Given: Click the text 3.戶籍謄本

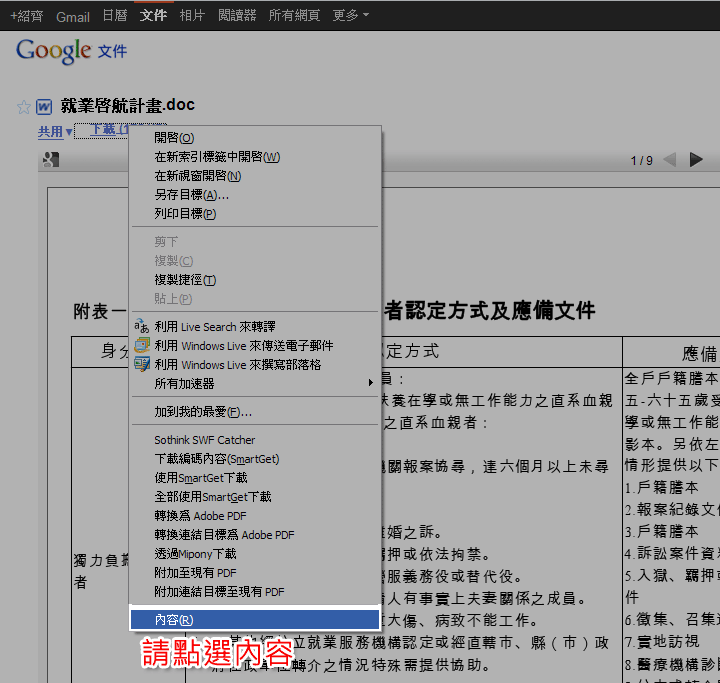Looking at the screenshot, I should click(662, 531).
